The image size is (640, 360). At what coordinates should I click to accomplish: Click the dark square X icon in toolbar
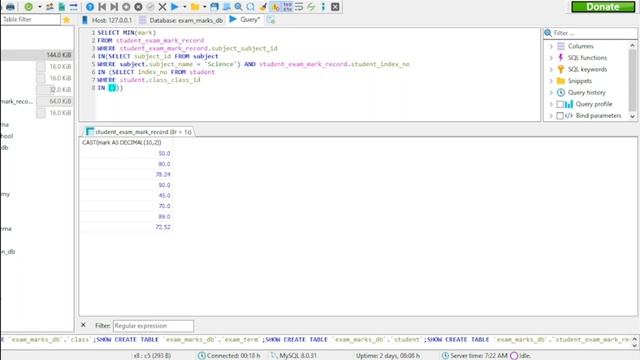point(335,7)
